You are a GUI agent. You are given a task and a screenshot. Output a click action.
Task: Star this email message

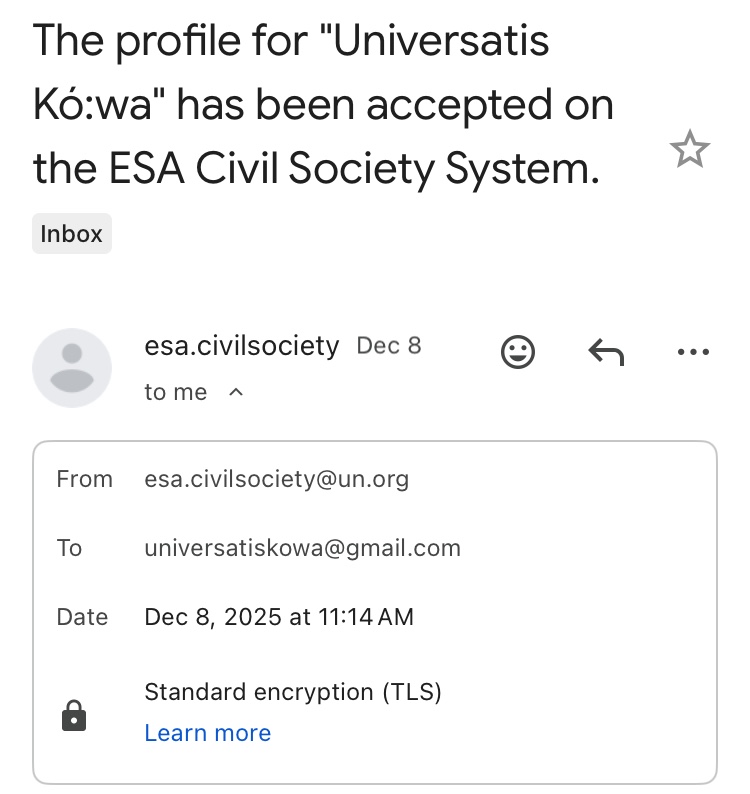(689, 151)
